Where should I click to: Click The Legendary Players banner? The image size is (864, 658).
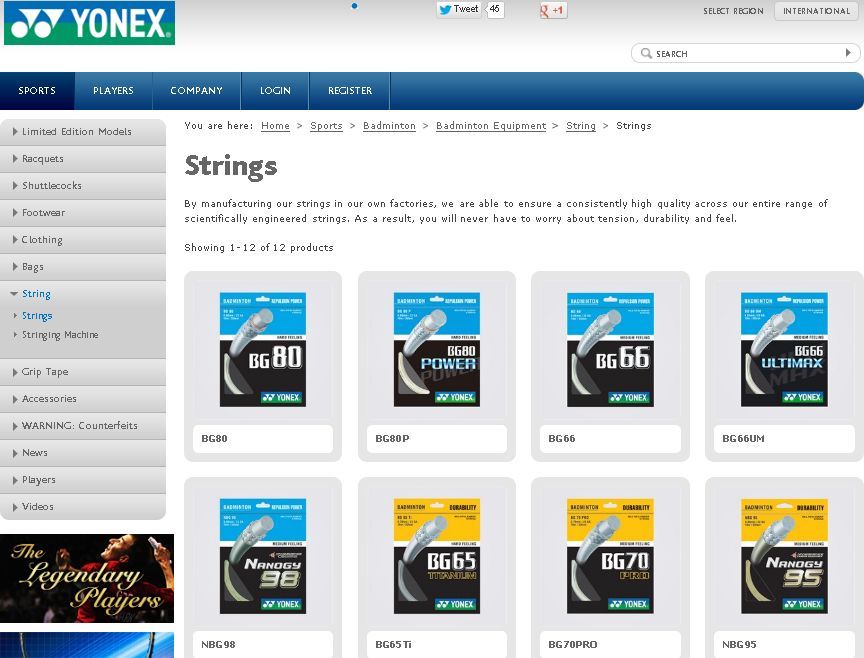tap(87, 578)
